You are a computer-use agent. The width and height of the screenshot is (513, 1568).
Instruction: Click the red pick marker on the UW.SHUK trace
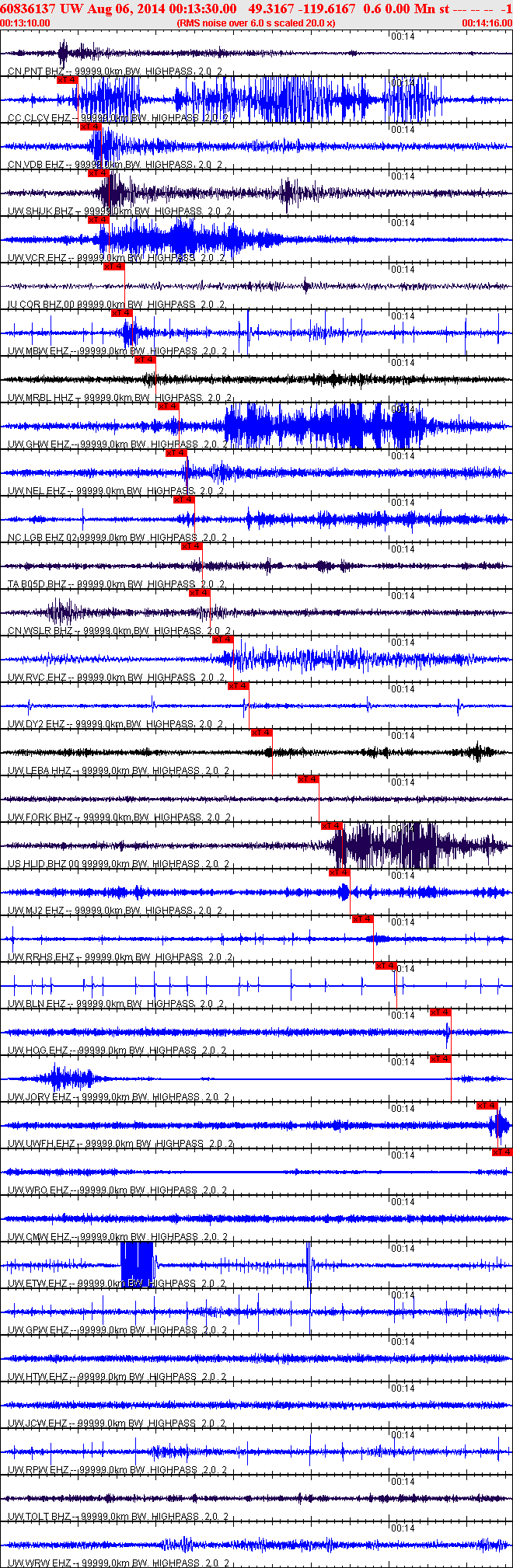coord(99,172)
